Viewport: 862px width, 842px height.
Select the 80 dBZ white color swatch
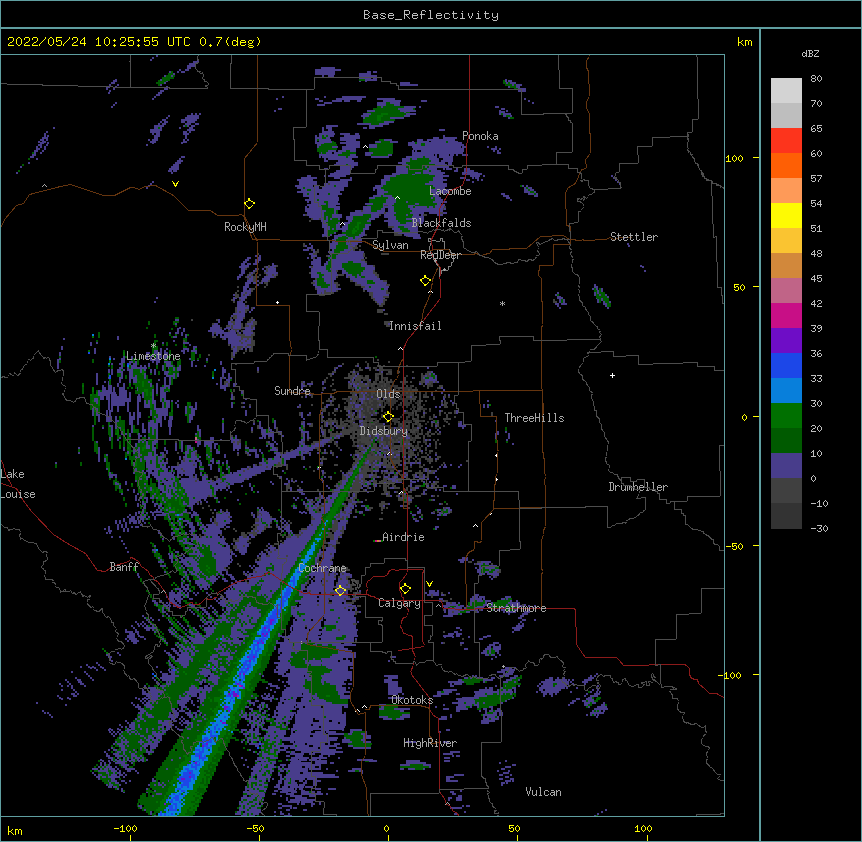point(786,91)
